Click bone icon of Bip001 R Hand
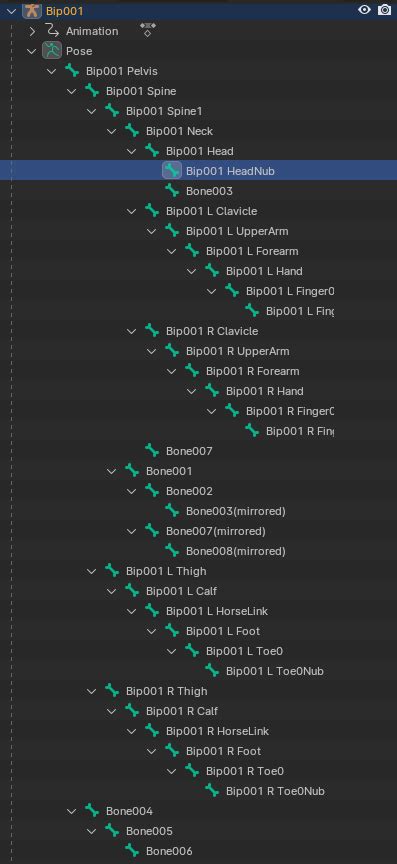 (212, 391)
